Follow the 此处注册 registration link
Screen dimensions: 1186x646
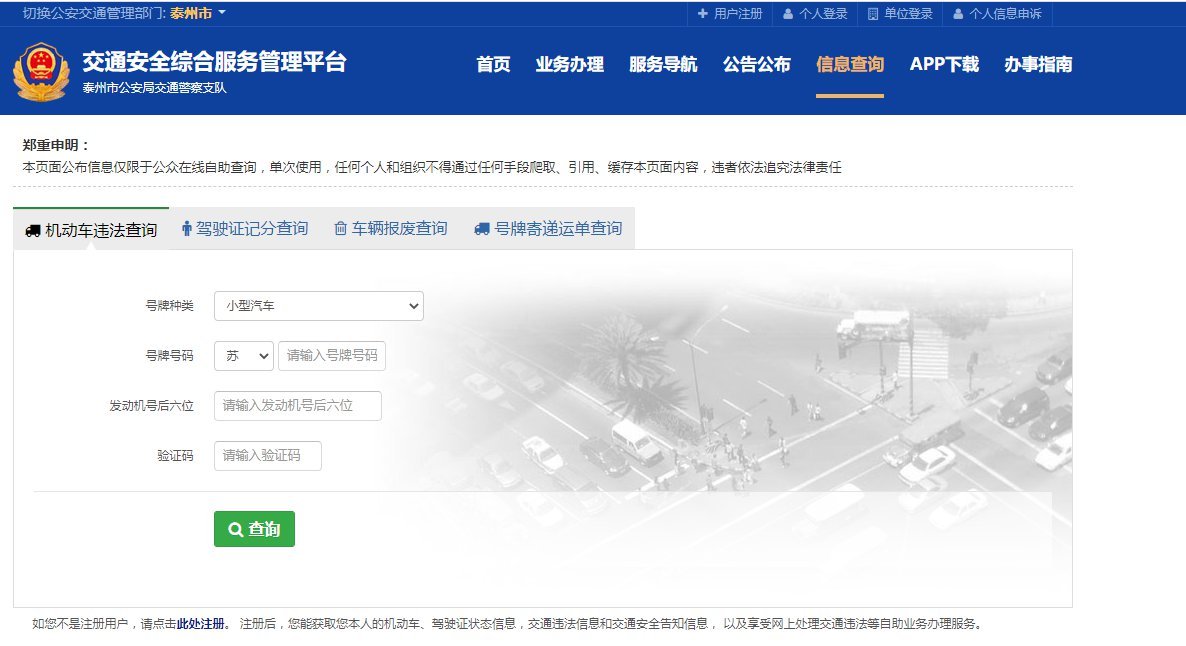[x=201, y=624]
